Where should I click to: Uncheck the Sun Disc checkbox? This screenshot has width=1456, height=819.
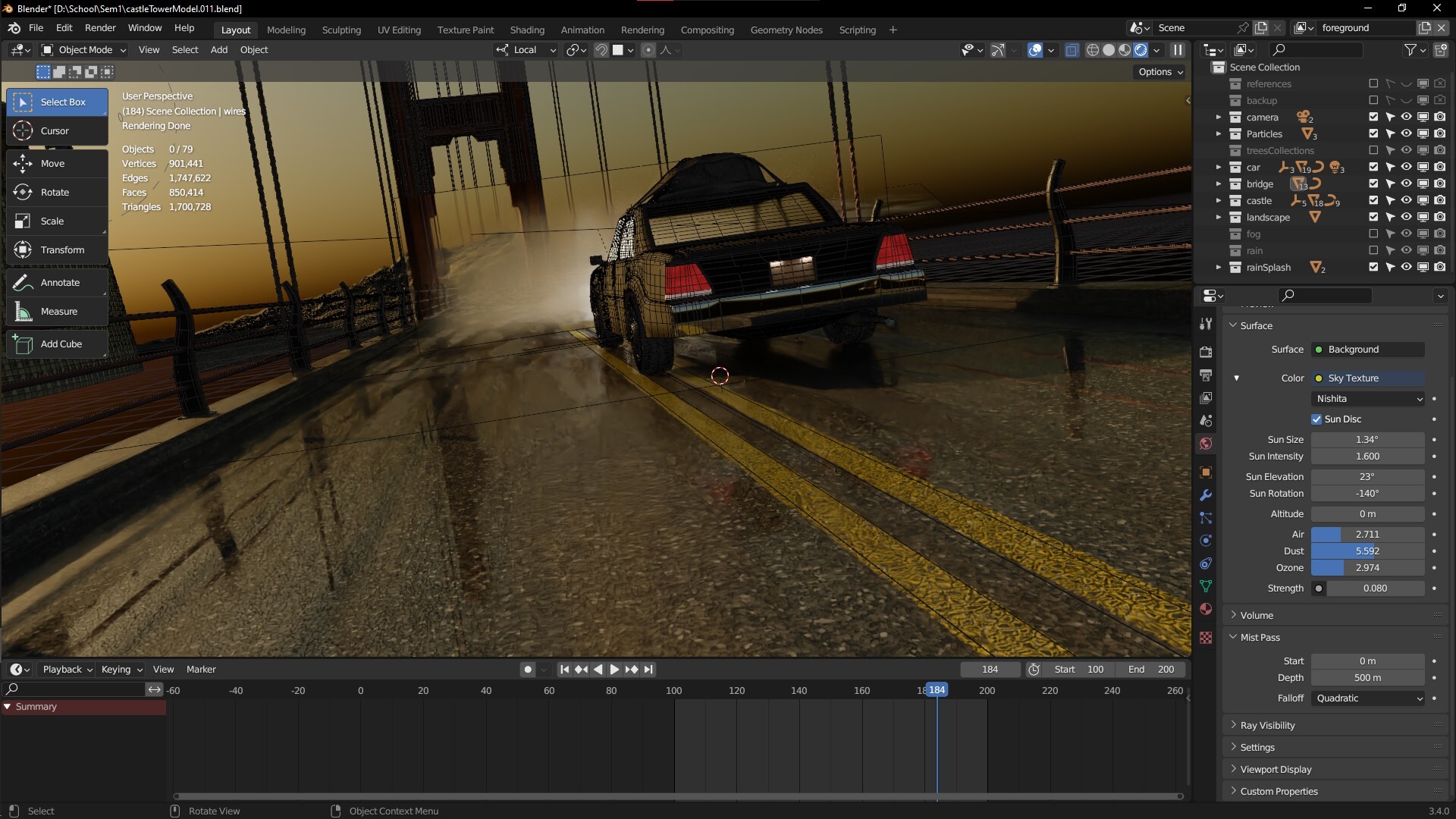tap(1316, 419)
